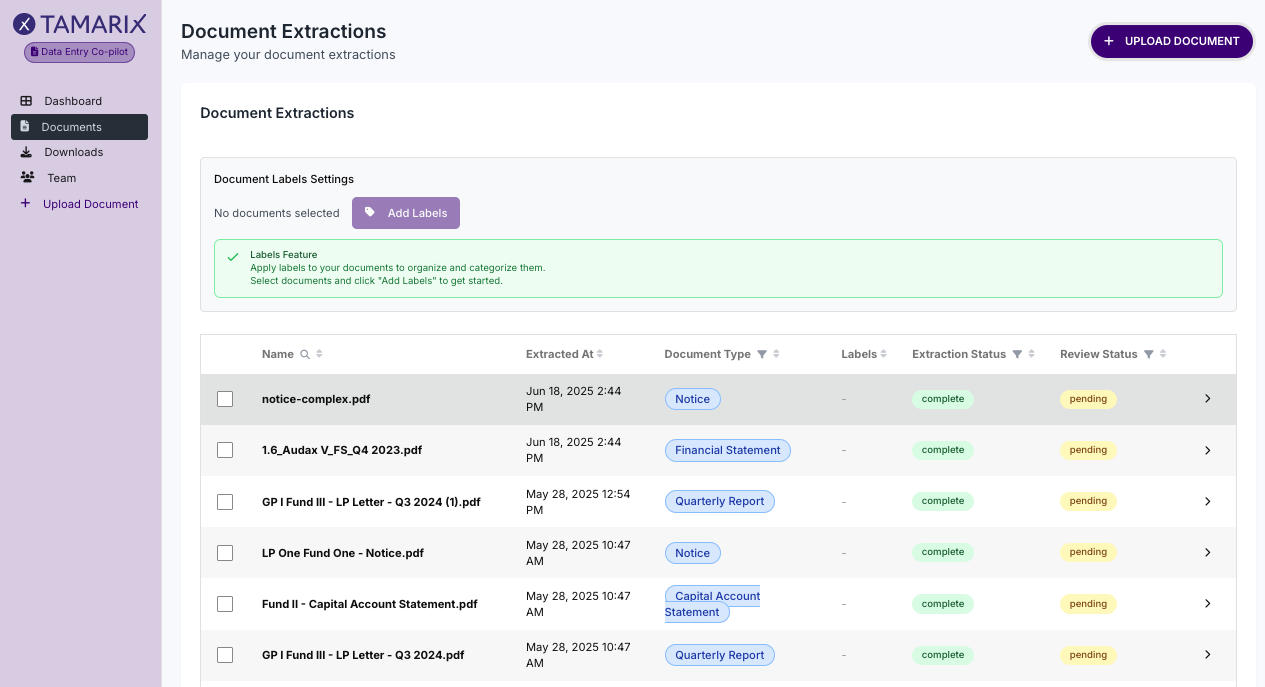Sort by Review Status arrows
1265x687 pixels.
click(x=1163, y=354)
